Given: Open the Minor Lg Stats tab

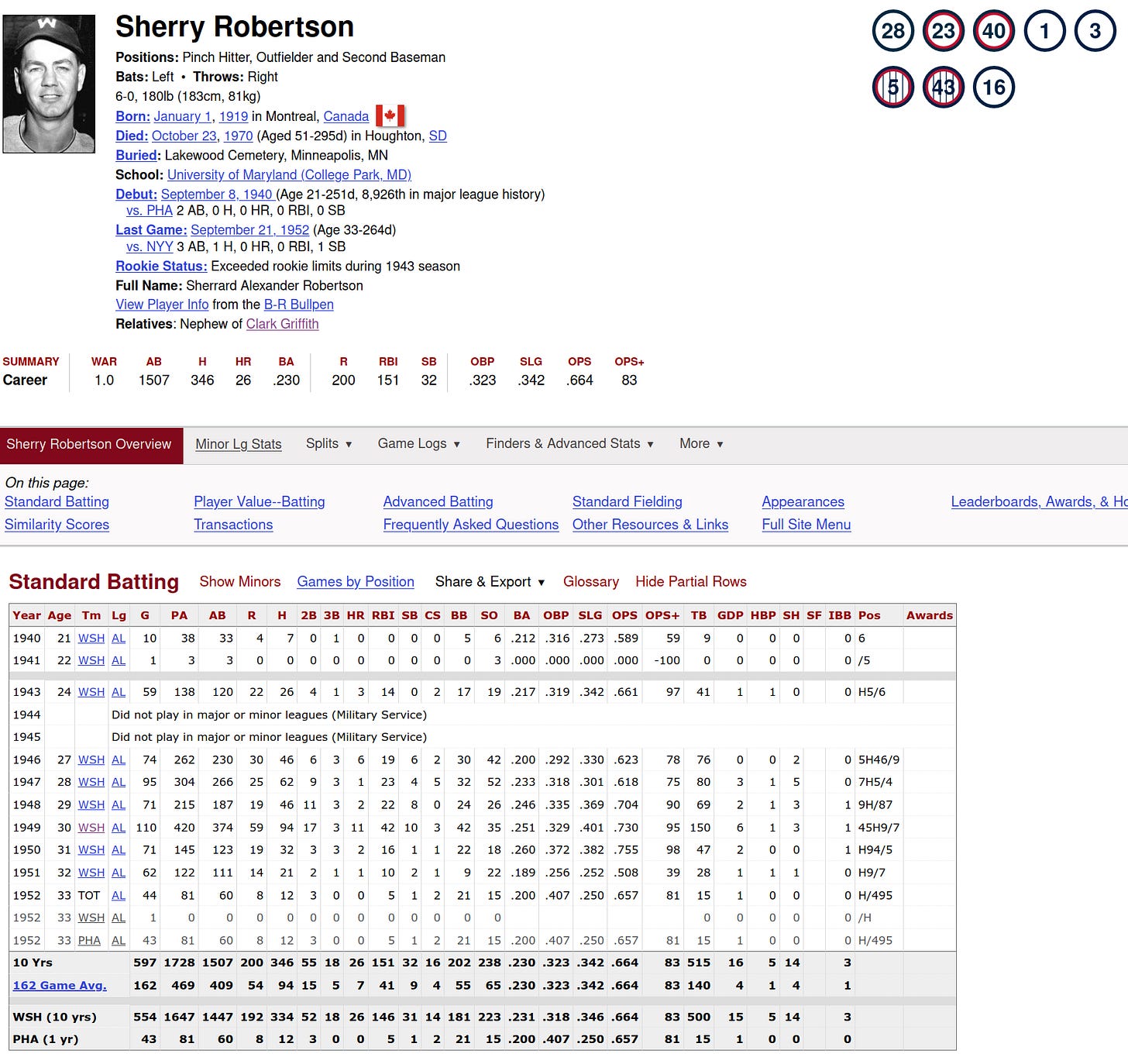Looking at the screenshot, I should [x=238, y=444].
